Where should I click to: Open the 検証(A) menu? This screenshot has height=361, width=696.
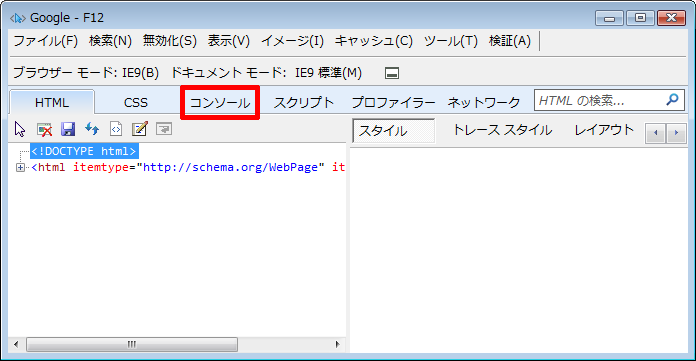[510, 41]
